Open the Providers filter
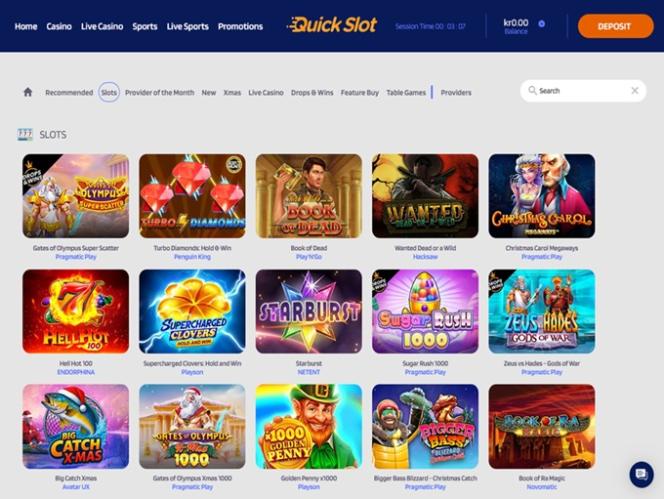This screenshot has width=664, height=499. pos(456,92)
